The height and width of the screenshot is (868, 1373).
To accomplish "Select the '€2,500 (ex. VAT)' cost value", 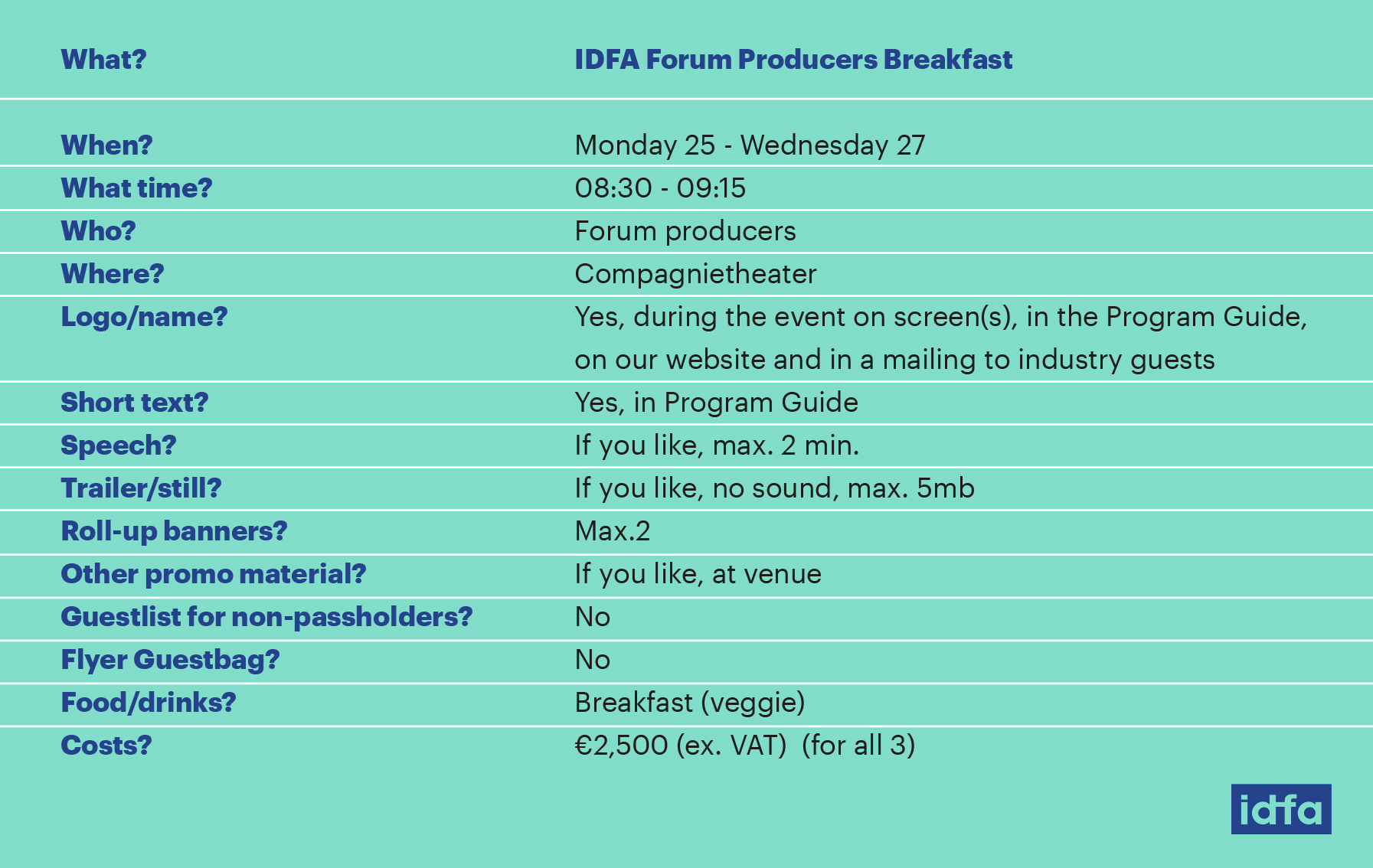I will (x=681, y=746).
